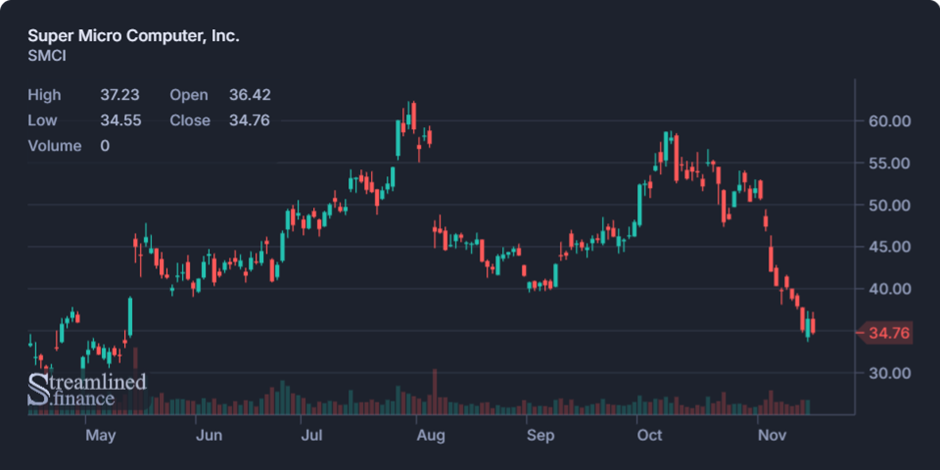Click the Close value 34.76
The height and width of the screenshot is (470, 940).
coord(249,120)
